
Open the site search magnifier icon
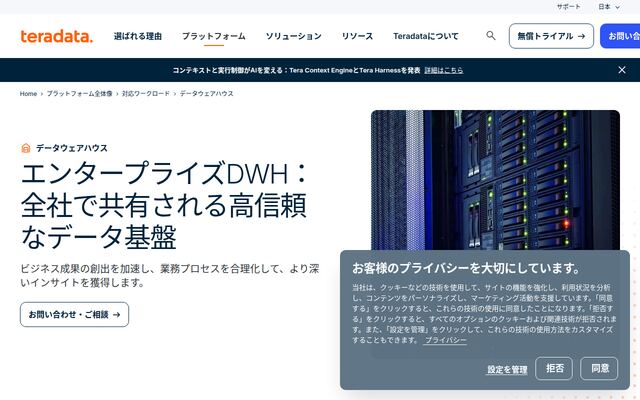[491, 36]
